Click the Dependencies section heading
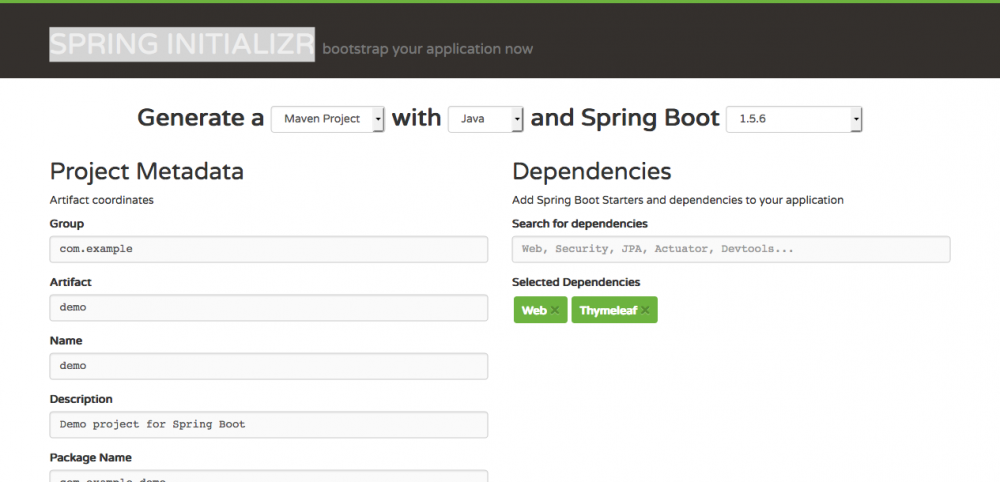Image resolution: width=1000 pixels, height=482 pixels. pos(591,172)
